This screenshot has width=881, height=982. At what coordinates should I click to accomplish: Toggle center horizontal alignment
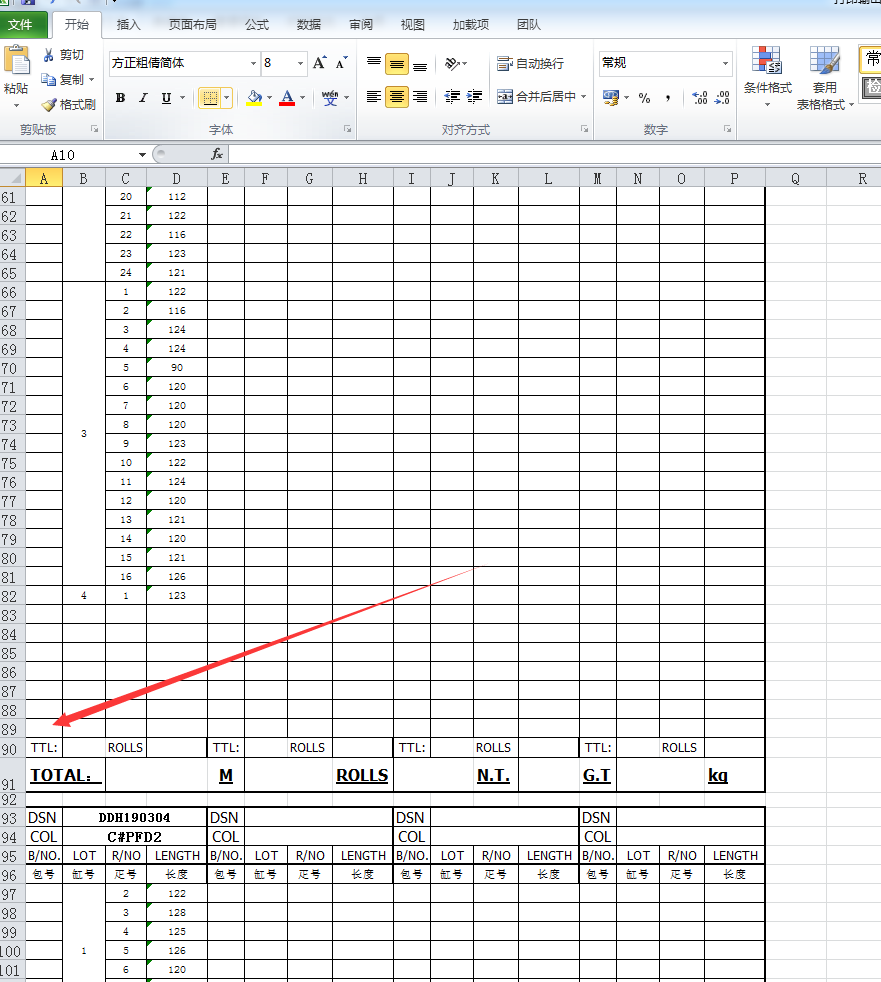tap(397, 97)
